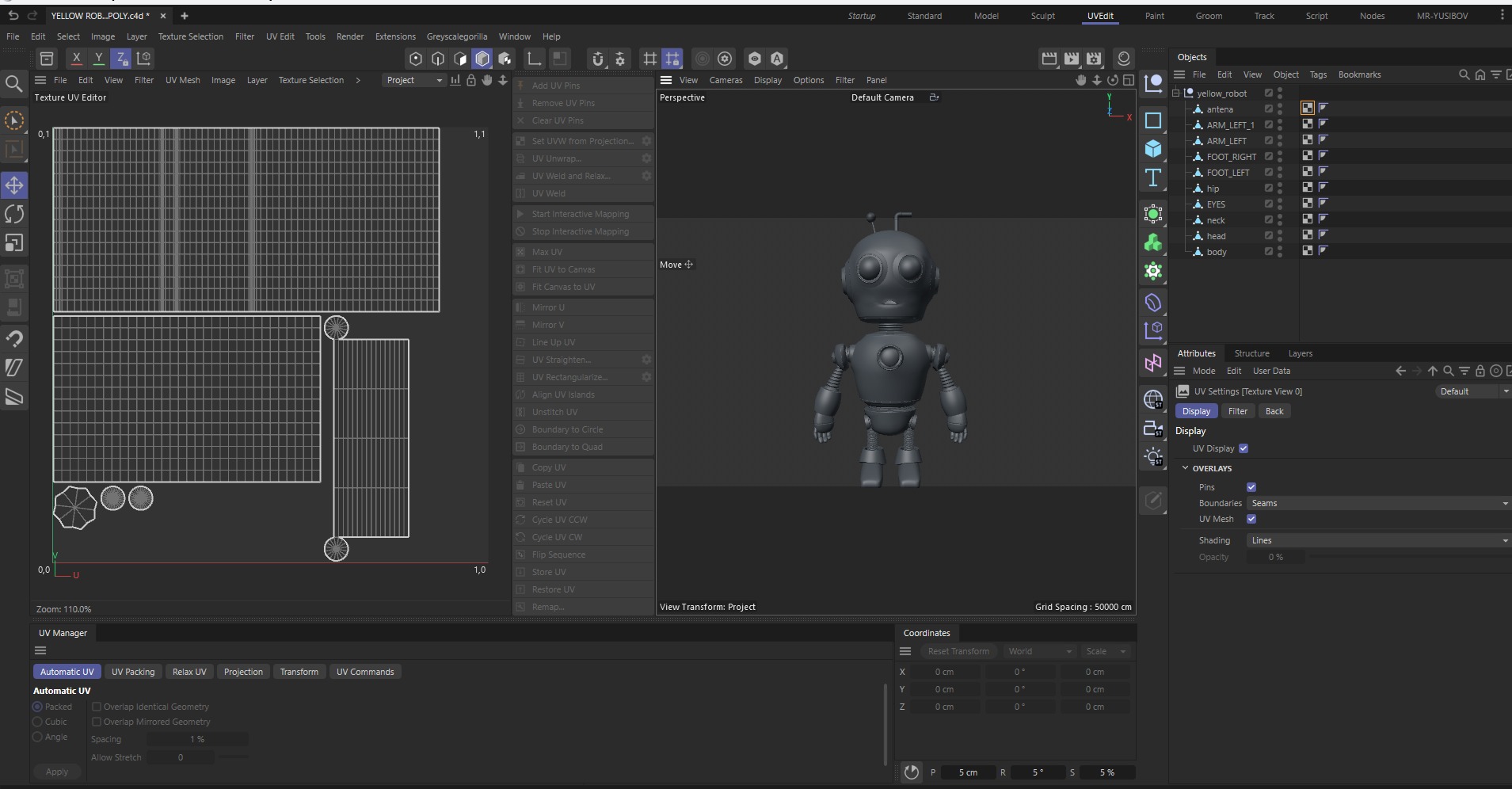
Task: Toggle the Pins overlay checkbox
Action: click(x=1251, y=487)
